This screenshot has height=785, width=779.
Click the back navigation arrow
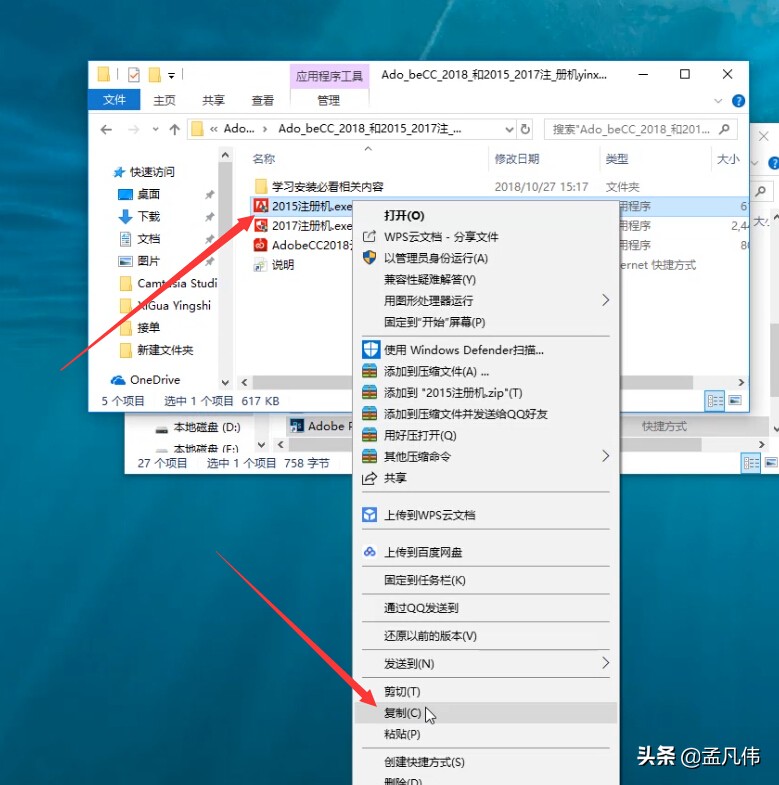(106, 130)
